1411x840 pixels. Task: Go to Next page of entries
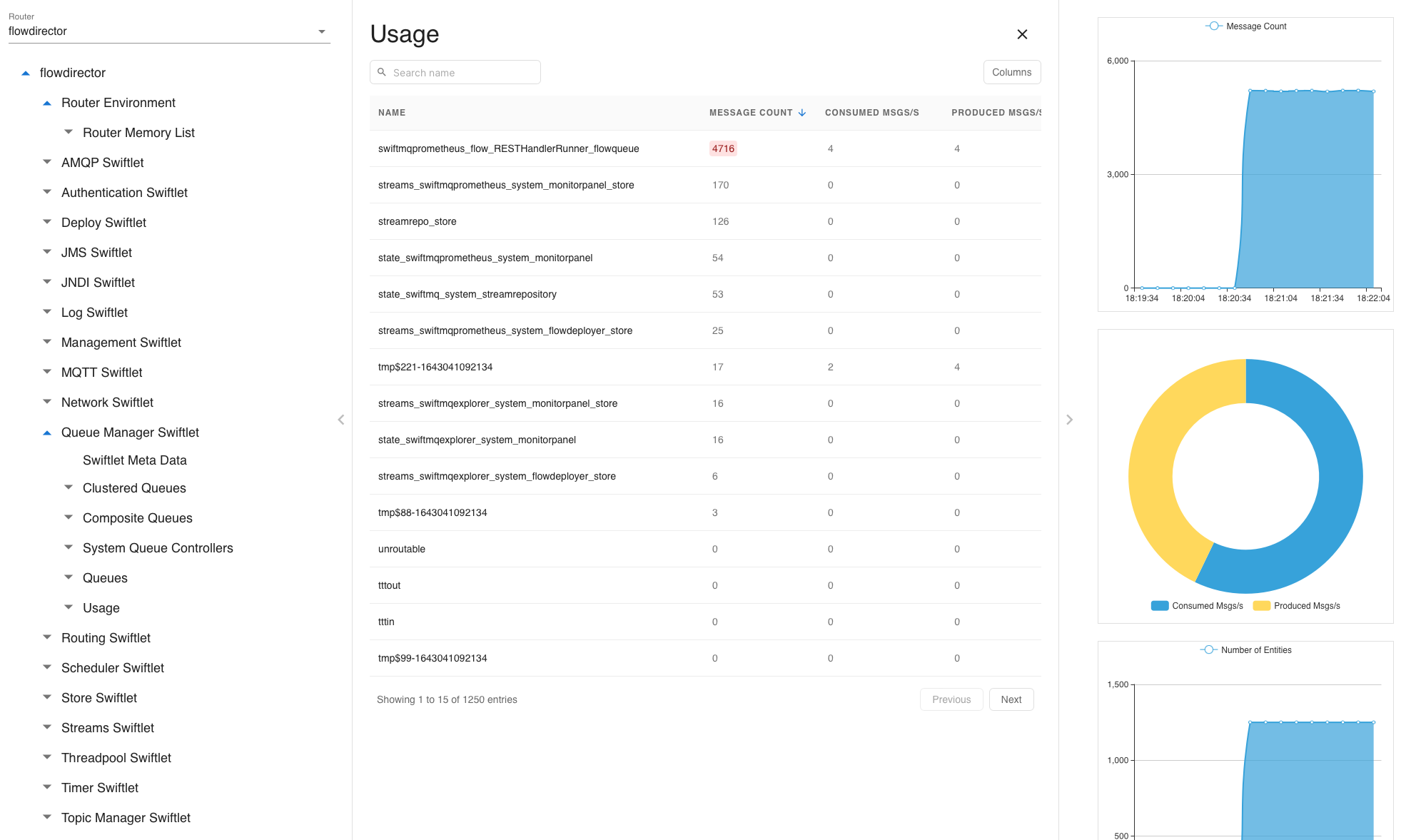[x=1011, y=699]
